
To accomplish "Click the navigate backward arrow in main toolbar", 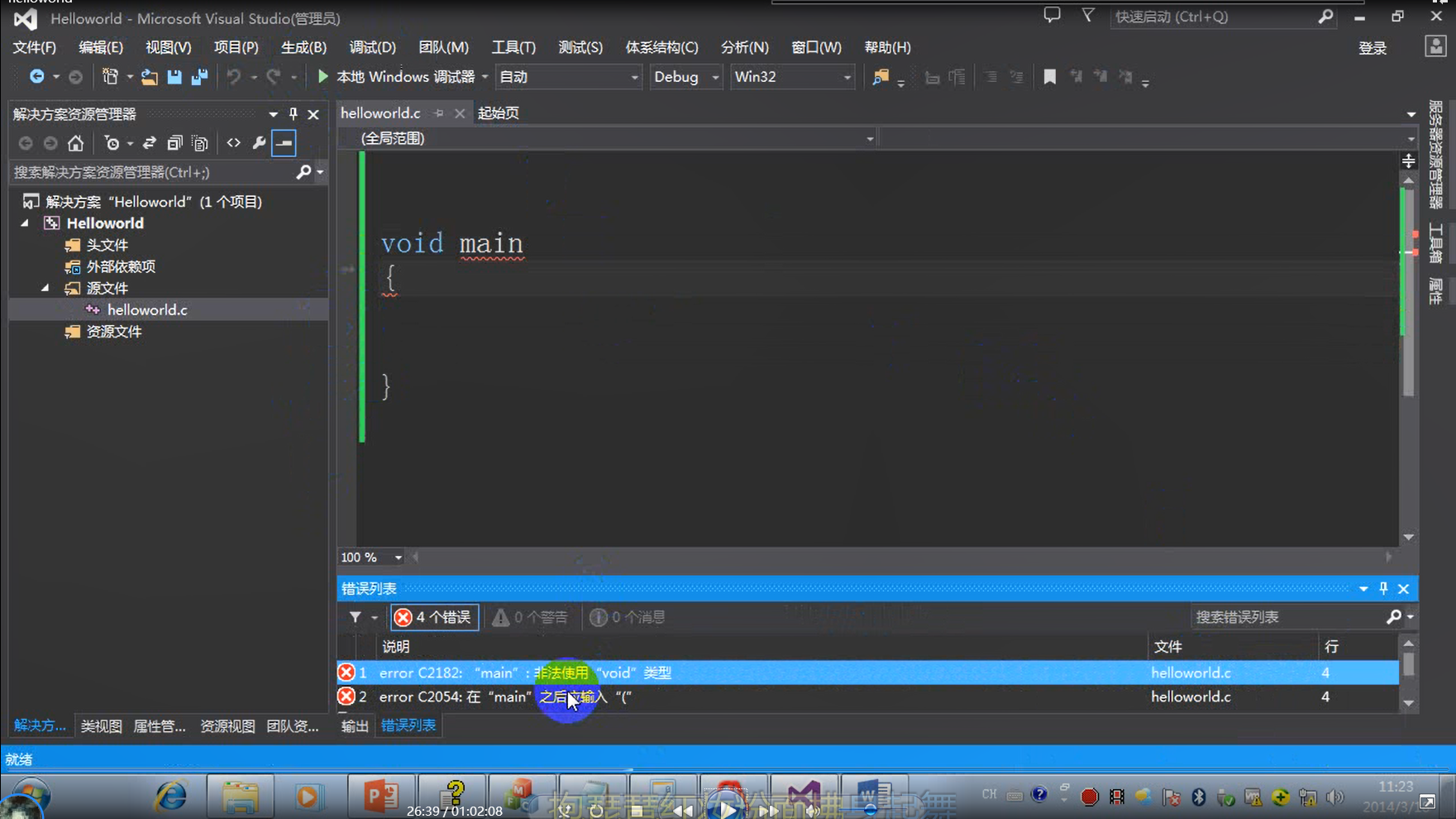I will 36,76.
